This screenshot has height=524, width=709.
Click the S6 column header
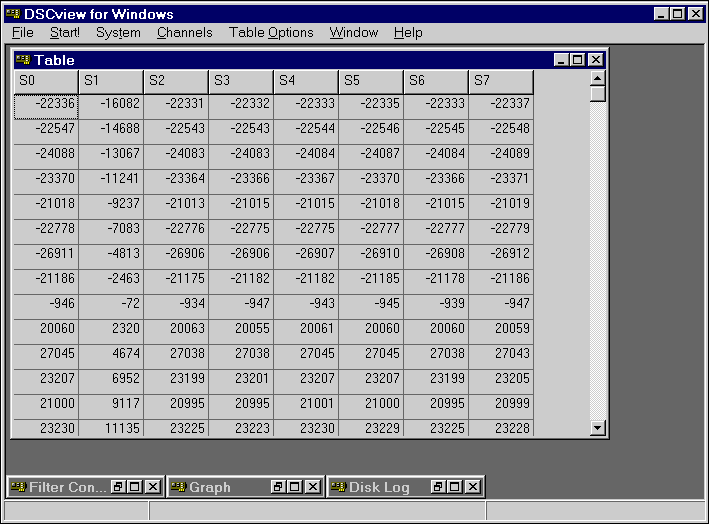436,82
